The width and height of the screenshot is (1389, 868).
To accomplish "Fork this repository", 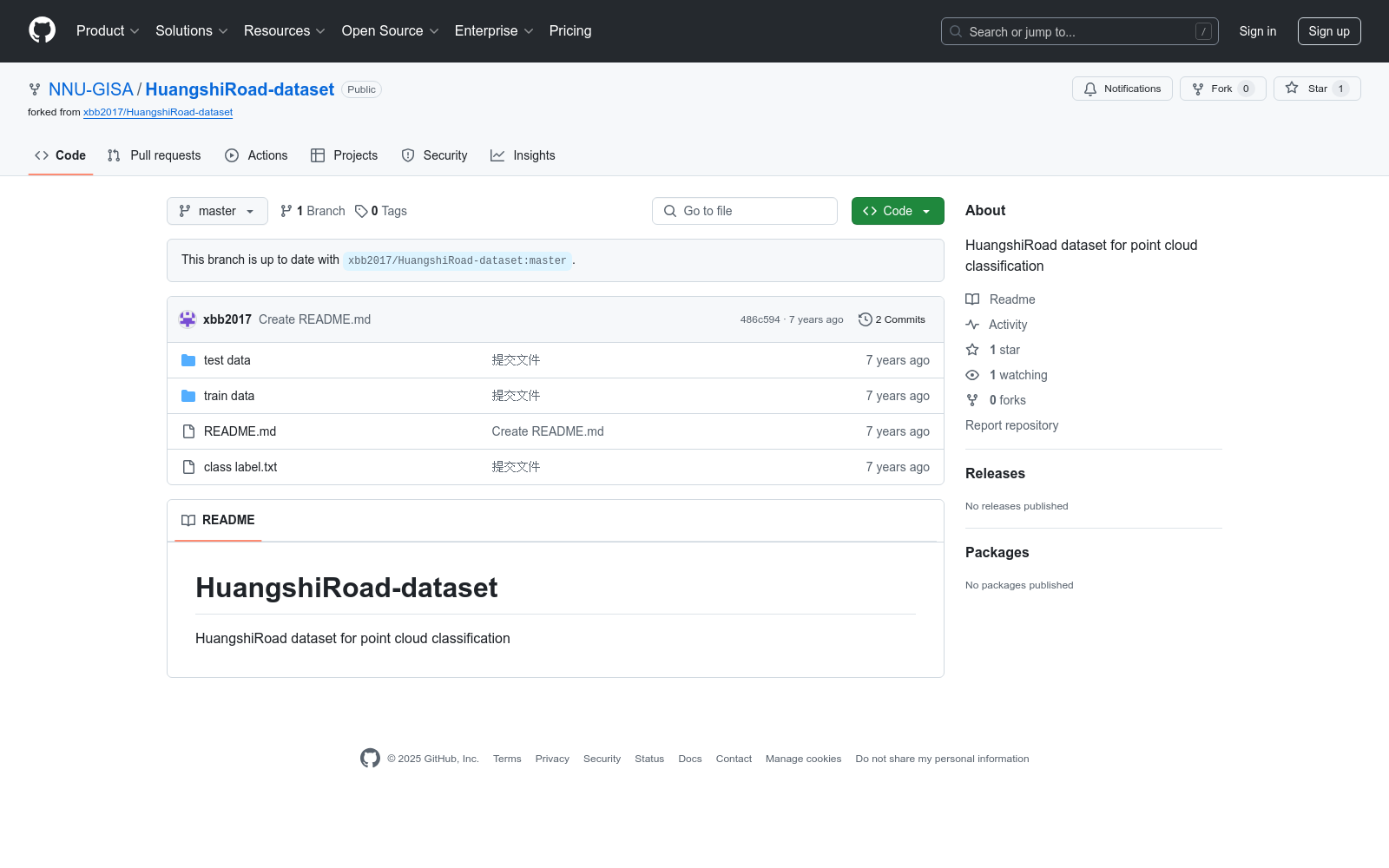I will click(x=1222, y=89).
